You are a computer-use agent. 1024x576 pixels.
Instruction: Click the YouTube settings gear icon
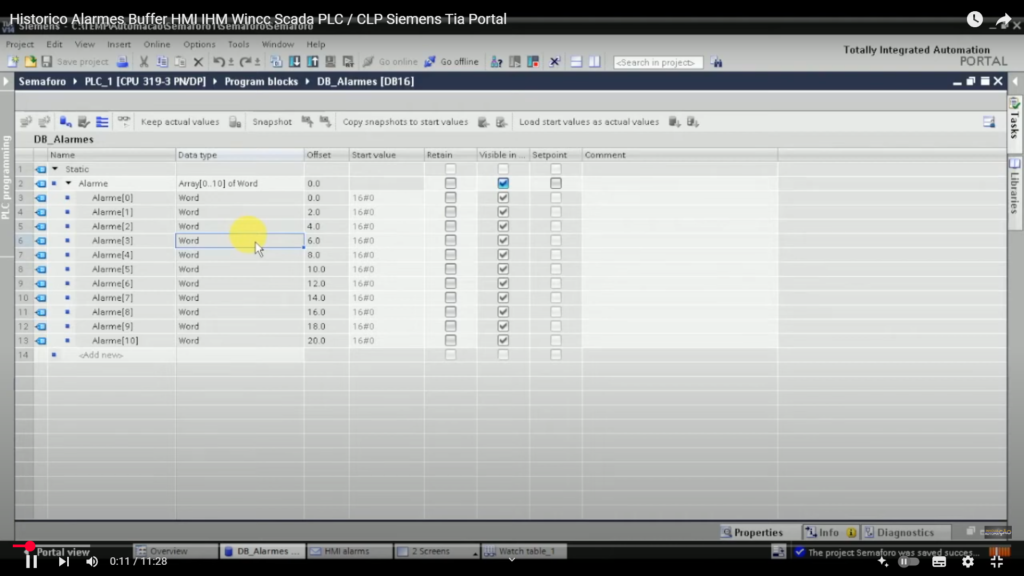pos(968,562)
